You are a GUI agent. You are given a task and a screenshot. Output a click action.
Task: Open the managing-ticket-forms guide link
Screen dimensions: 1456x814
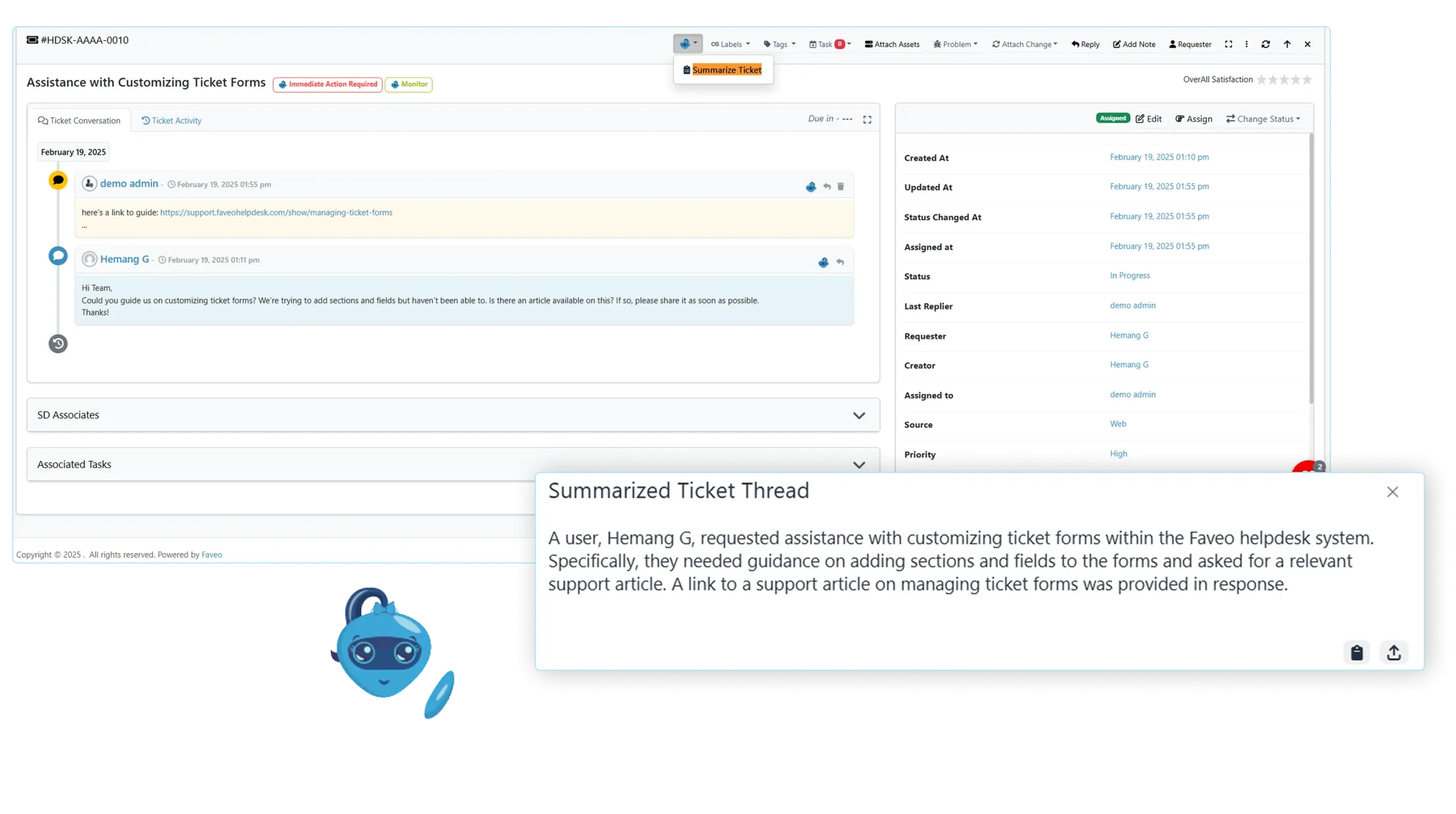tap(276, 213)
